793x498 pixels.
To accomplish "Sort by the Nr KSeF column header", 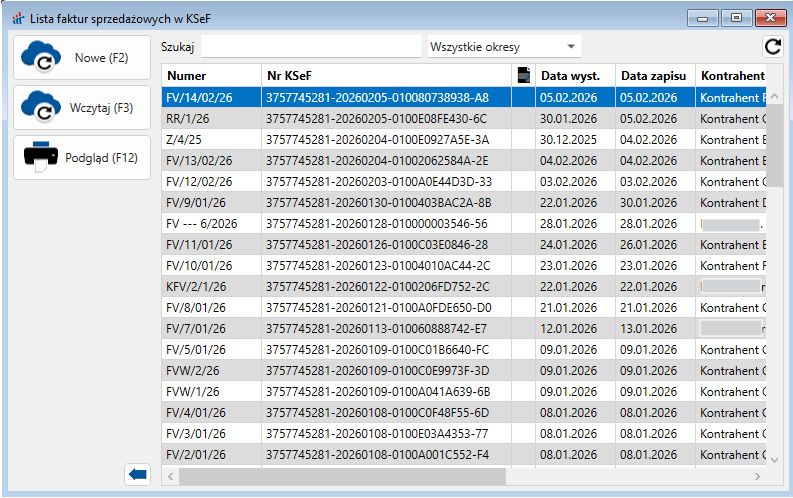I will [385, 76].
